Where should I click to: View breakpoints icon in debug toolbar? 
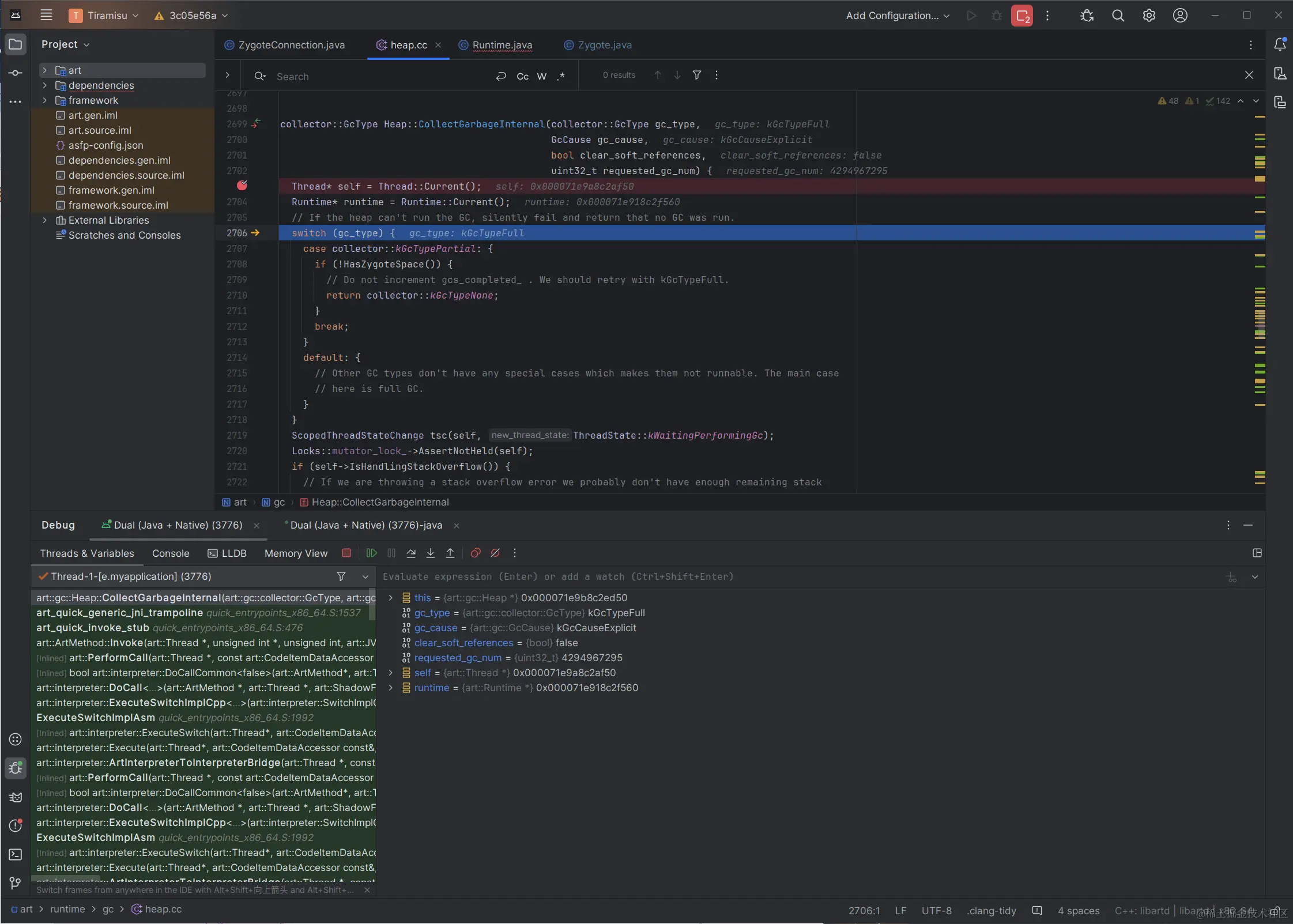coord(476,553)
